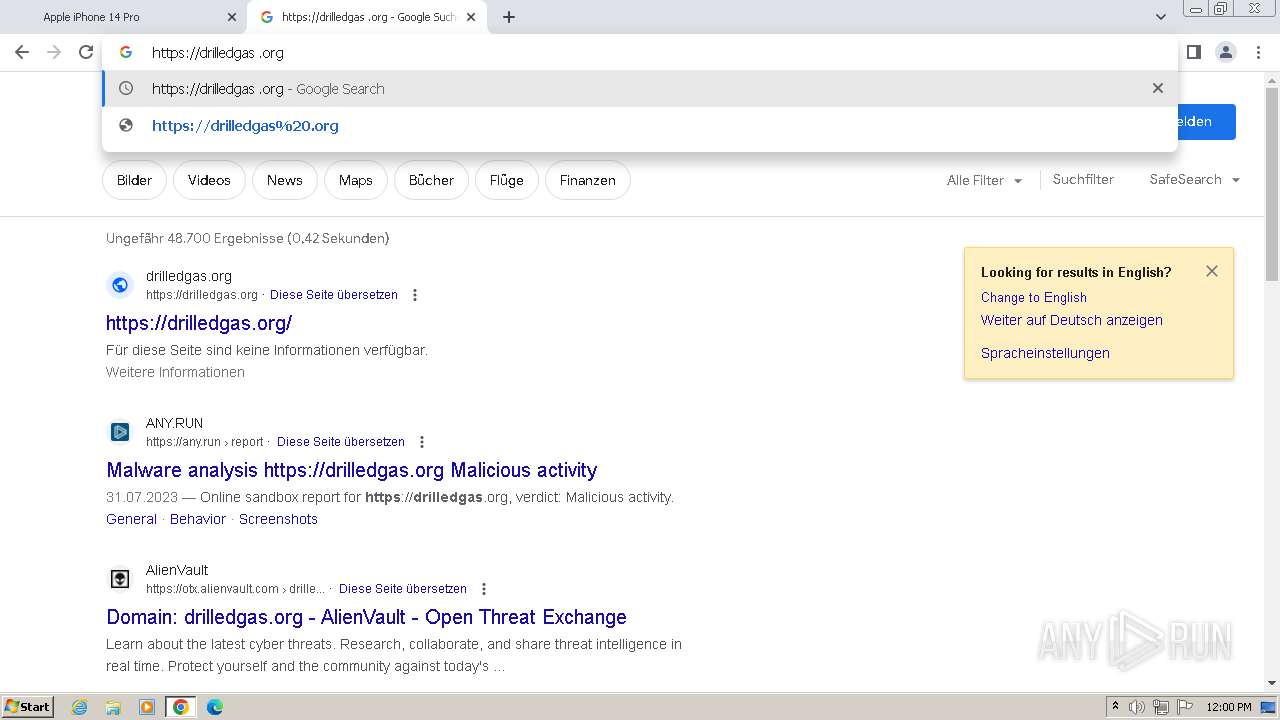The height and width of the screenshot is (720, 1280).
Task: Click the ANY.RUN site favicon
Action: tap(120, 432)
